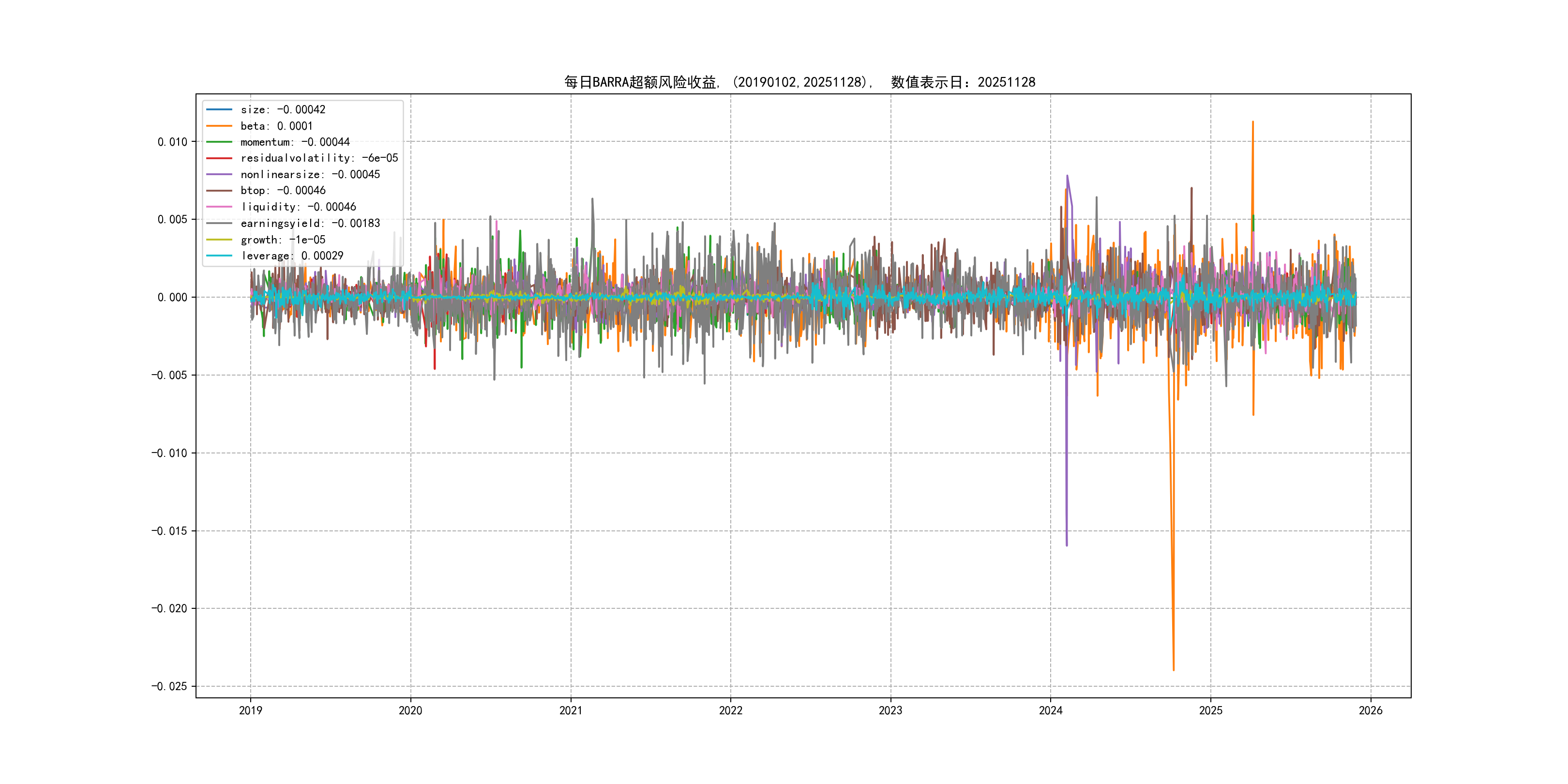Click the bottom of the purple spike near -0.016
Screen dimensions: 1568x784
[1067, 545]
